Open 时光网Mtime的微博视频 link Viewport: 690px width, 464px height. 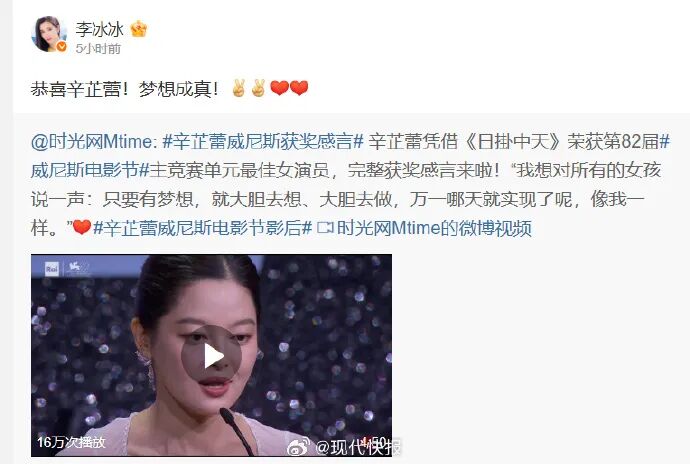(x=434, y=228)
